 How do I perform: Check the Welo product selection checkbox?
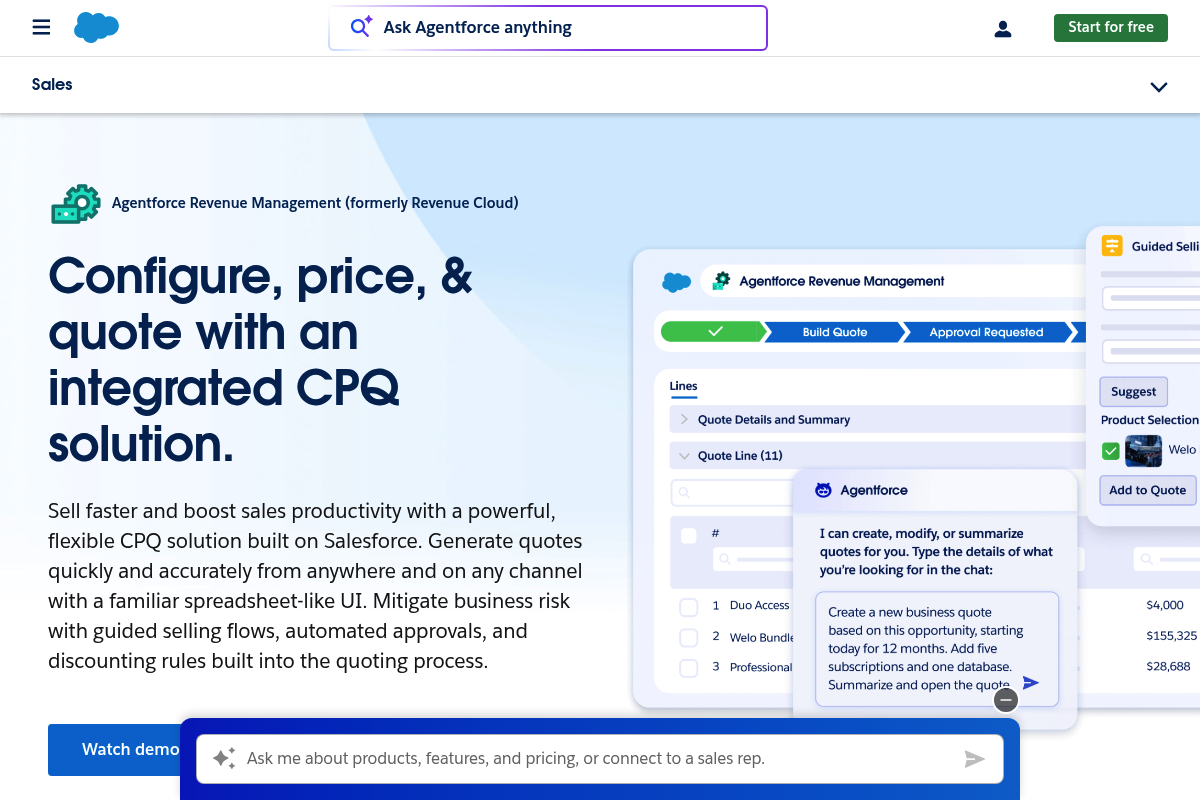tap(1111, 451)
